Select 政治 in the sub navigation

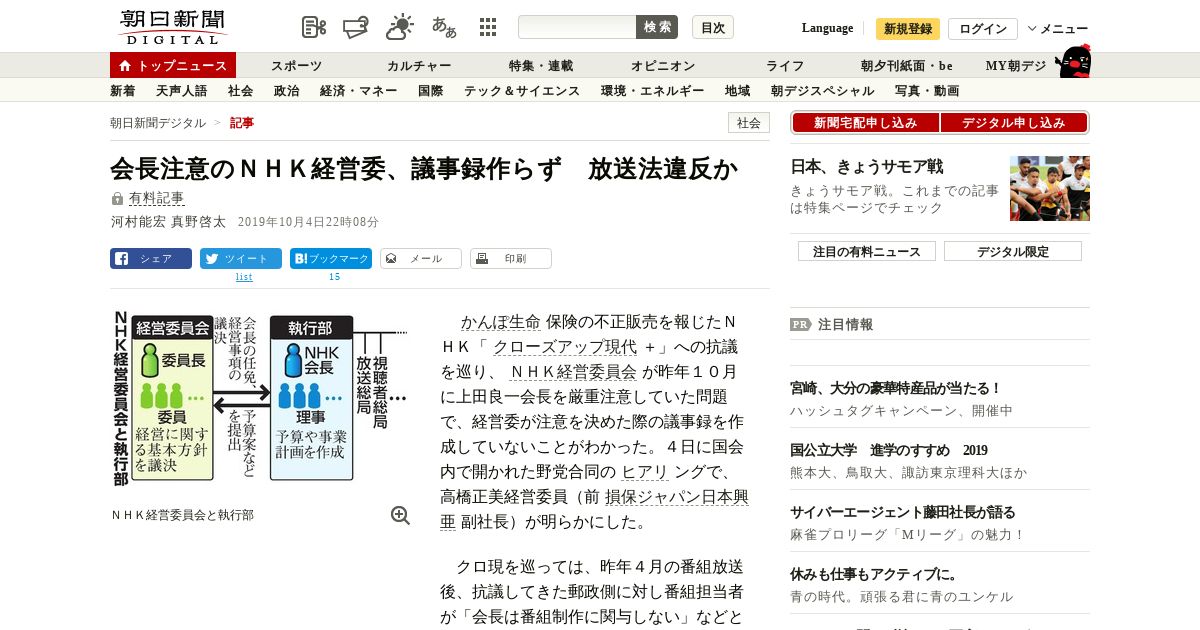[286, 91]
